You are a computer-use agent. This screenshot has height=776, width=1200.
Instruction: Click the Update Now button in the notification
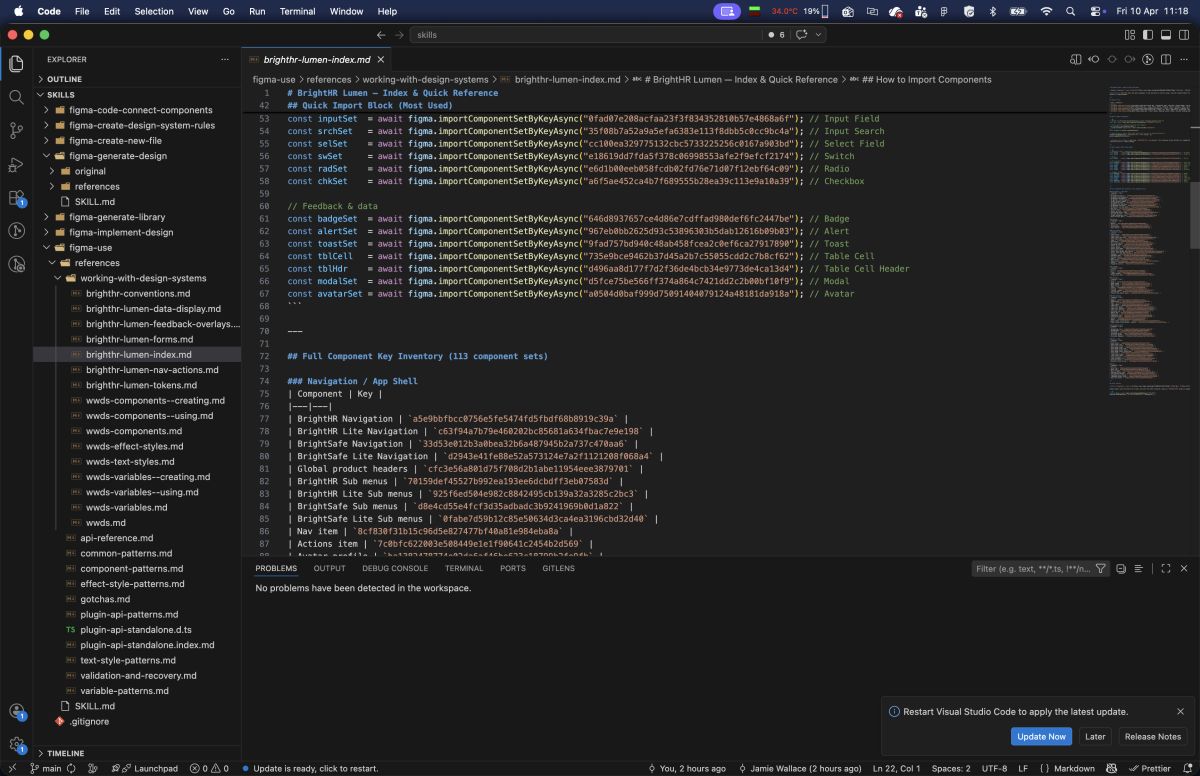1041,737
